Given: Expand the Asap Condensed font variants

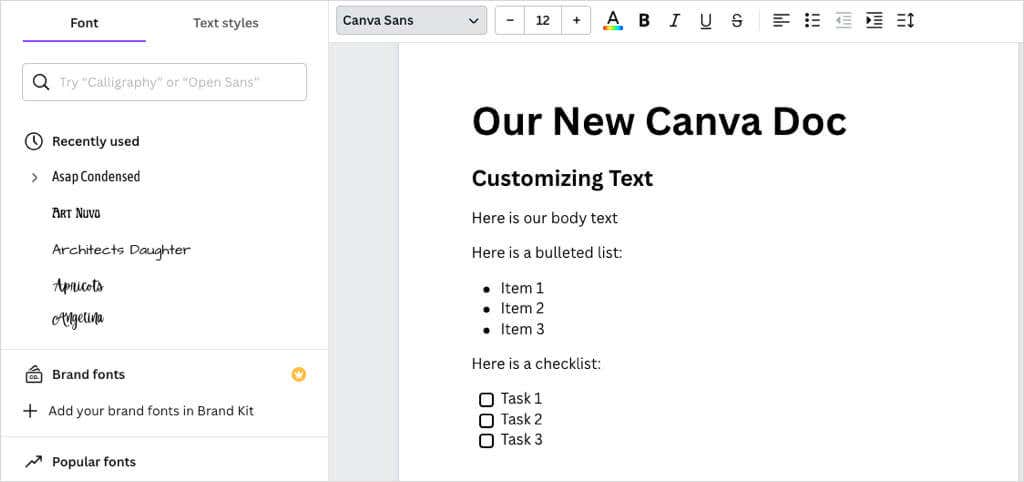Looking at the screenshot, I should click(x=35, y=177).
